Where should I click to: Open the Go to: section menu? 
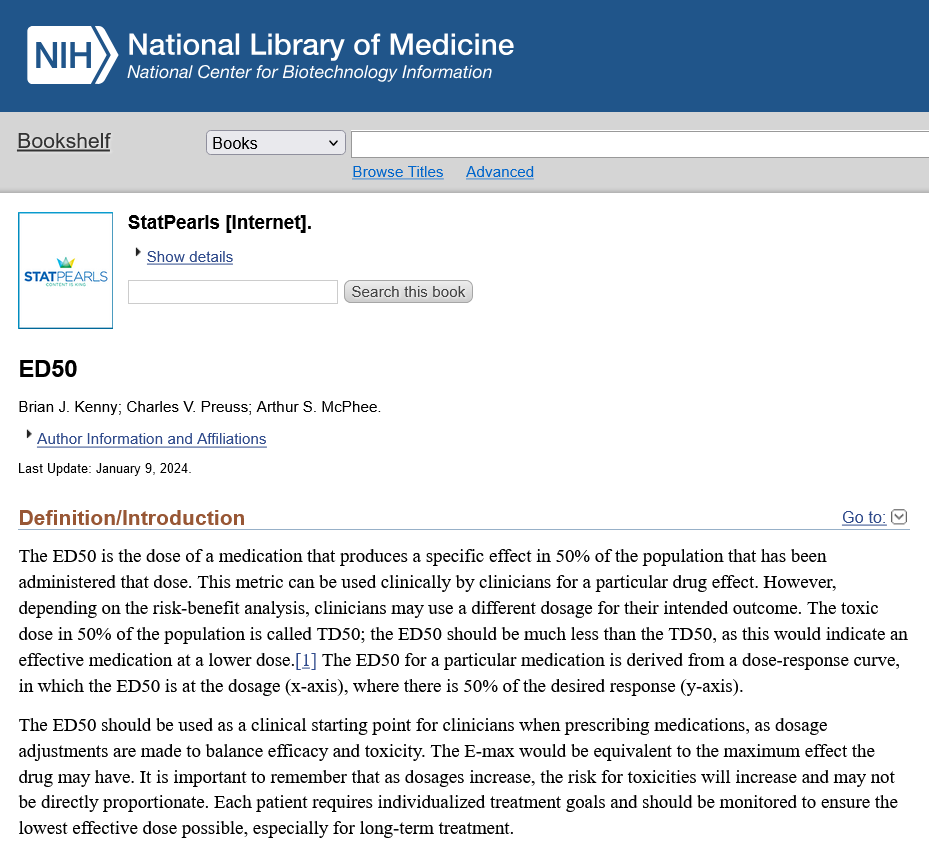[864, 517]
